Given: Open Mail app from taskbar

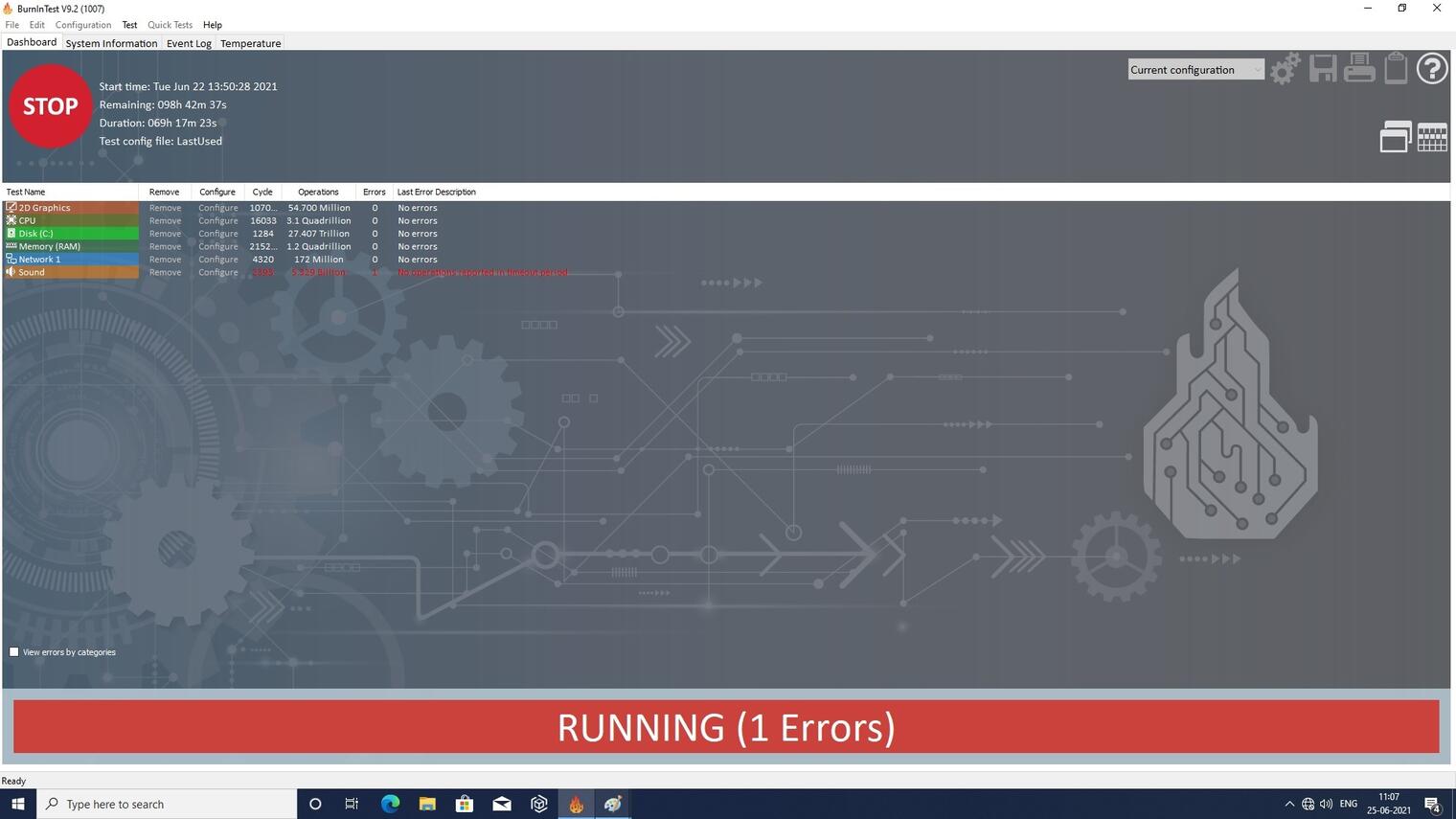Looking at the screenshot, I should pyautogui.click(x=502, y=804).
